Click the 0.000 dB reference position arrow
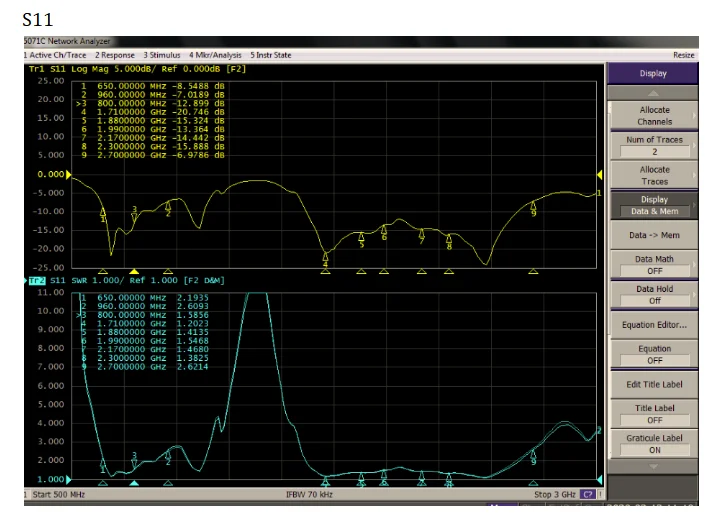 point(66,174)
